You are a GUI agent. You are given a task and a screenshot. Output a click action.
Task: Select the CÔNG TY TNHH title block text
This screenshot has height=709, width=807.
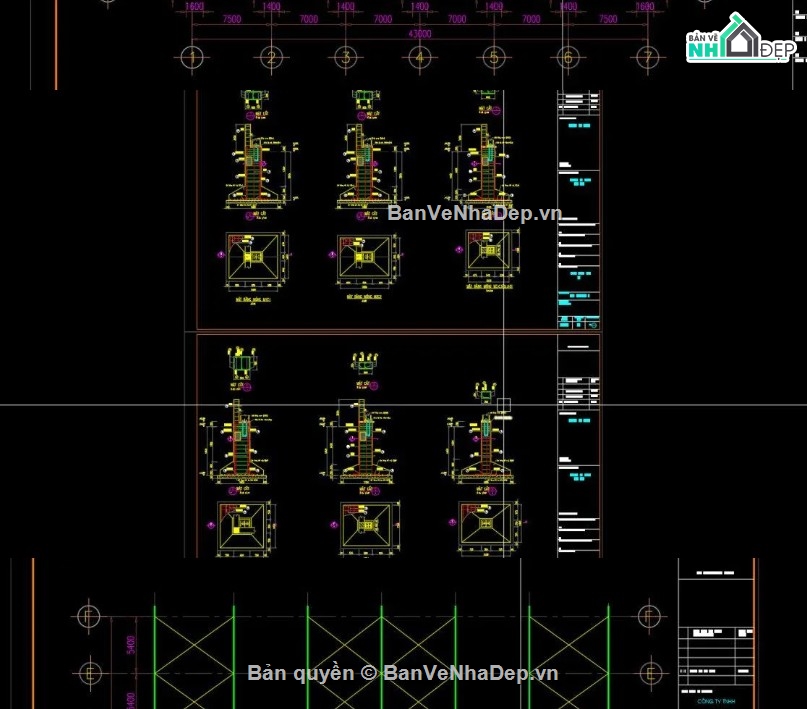tap(716, 701)
